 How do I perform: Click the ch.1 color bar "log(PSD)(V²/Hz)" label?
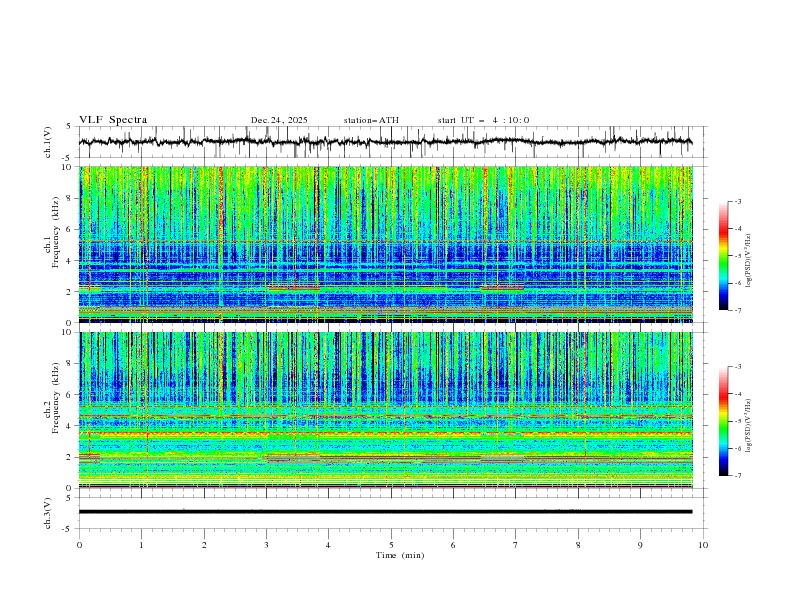(x=749, y=260)
